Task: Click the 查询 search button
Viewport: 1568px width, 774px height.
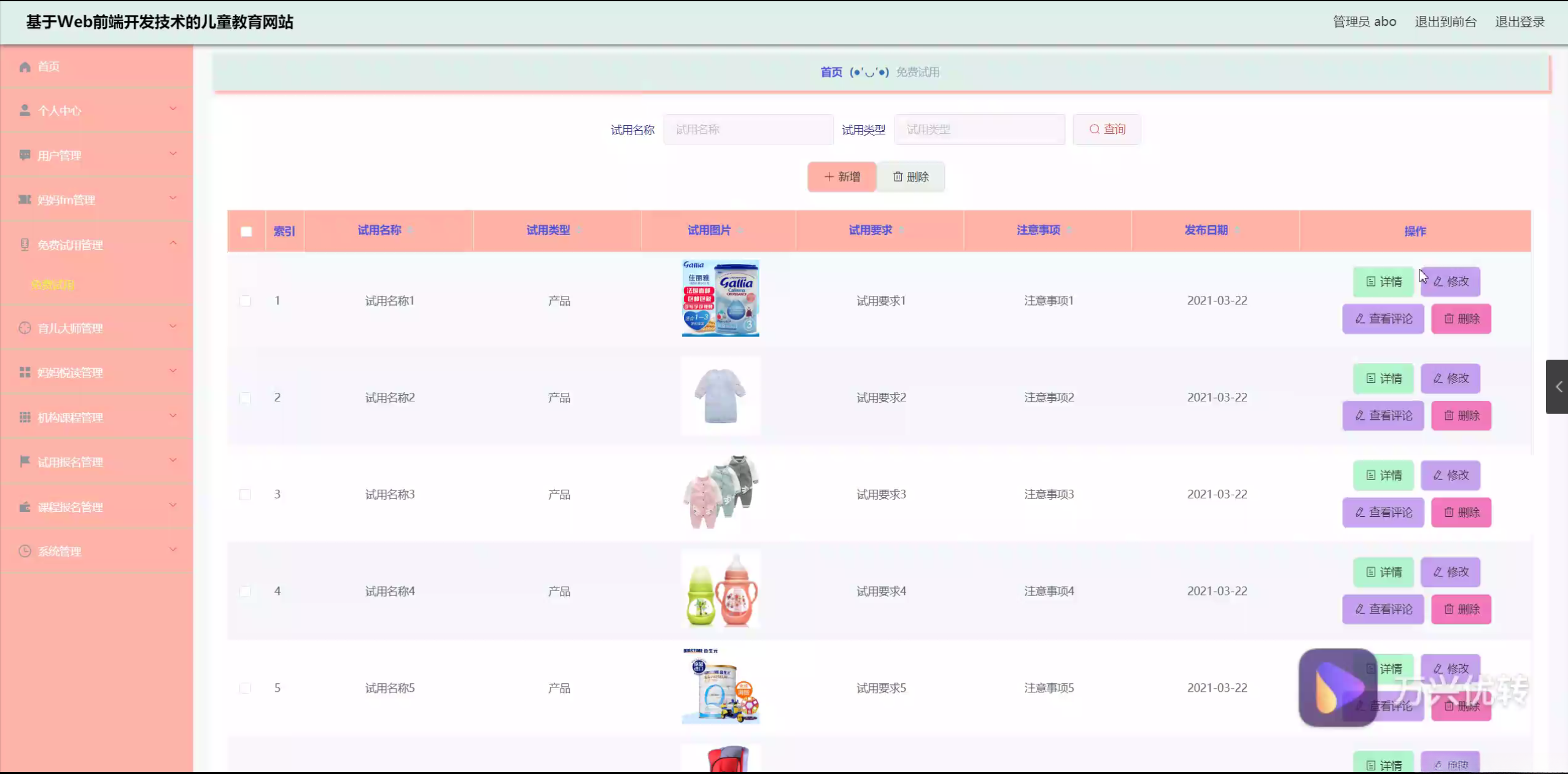Action: pyautogui.click(x=1106, y=130)
